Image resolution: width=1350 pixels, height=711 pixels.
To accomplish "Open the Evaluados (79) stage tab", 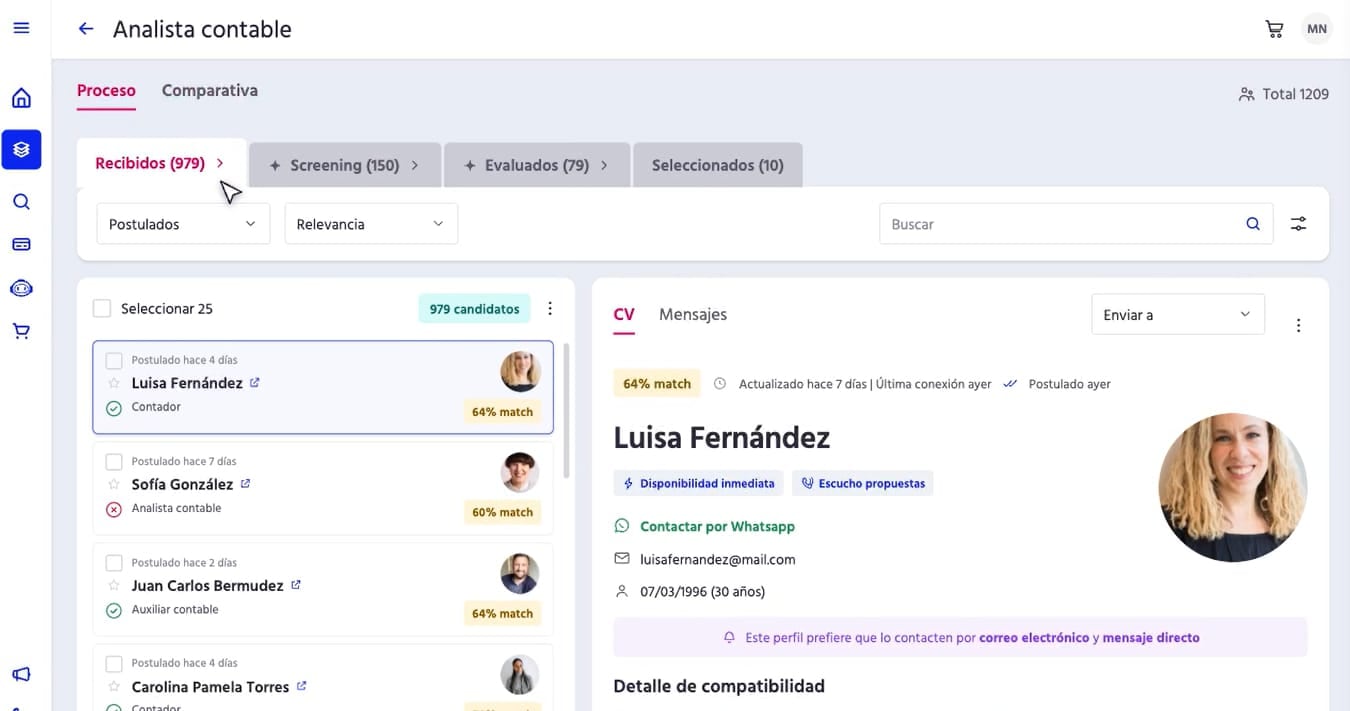I will (537, 165).
